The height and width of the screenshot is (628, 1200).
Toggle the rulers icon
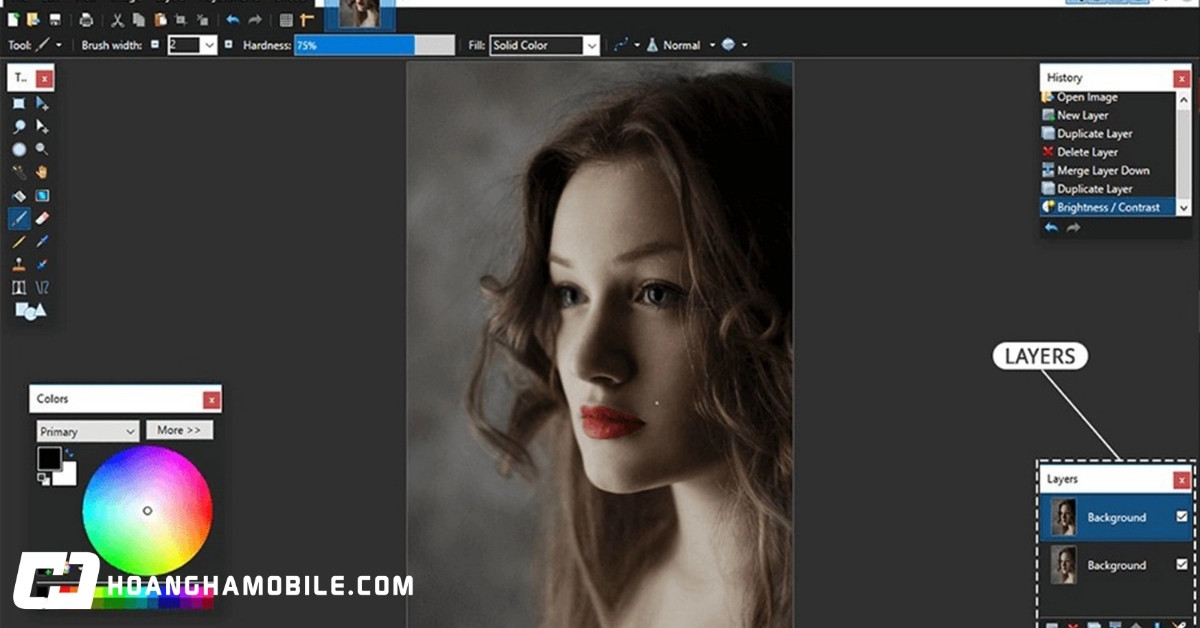point(307,19)
